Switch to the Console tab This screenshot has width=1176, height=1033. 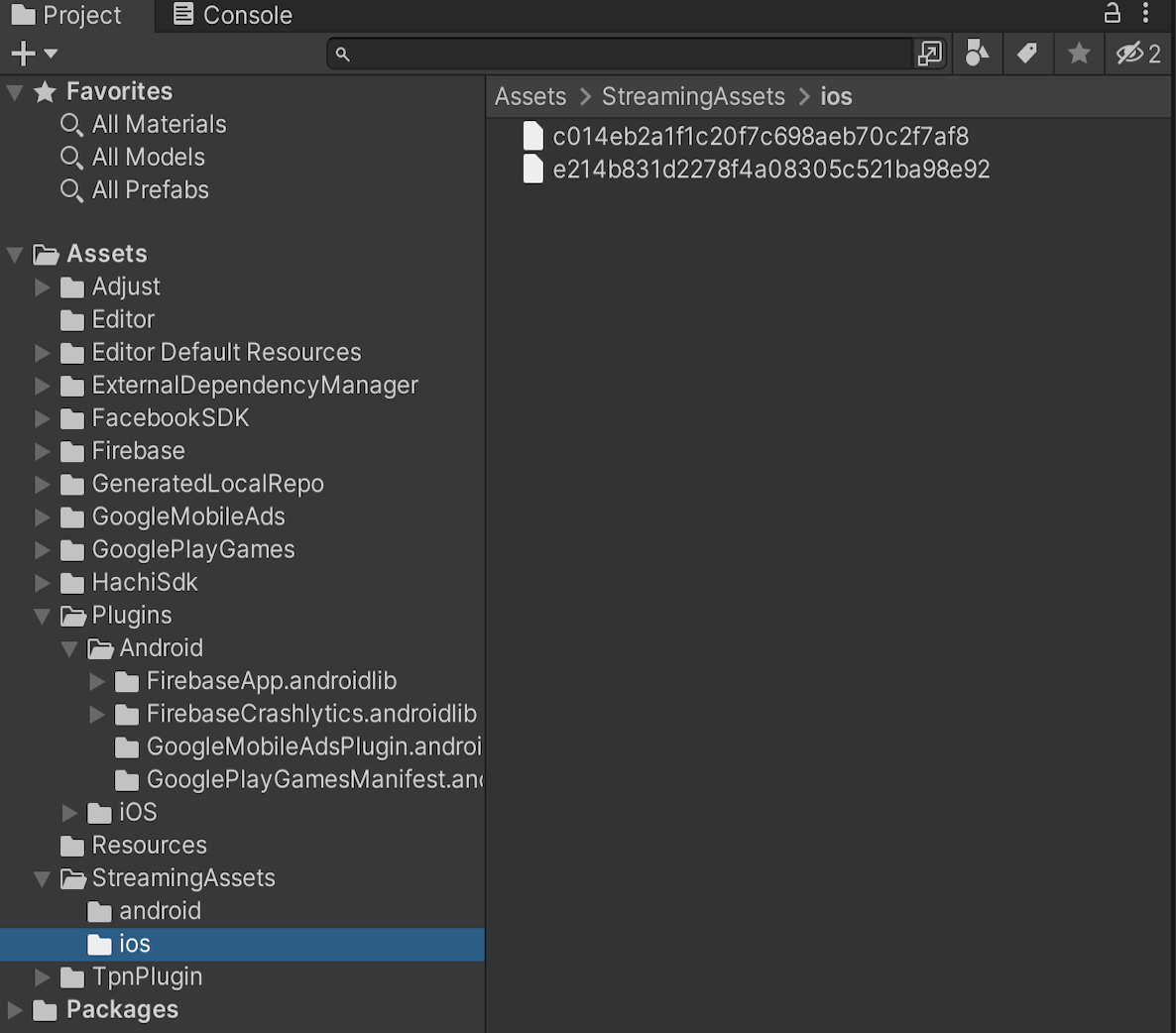click(232, 15)
